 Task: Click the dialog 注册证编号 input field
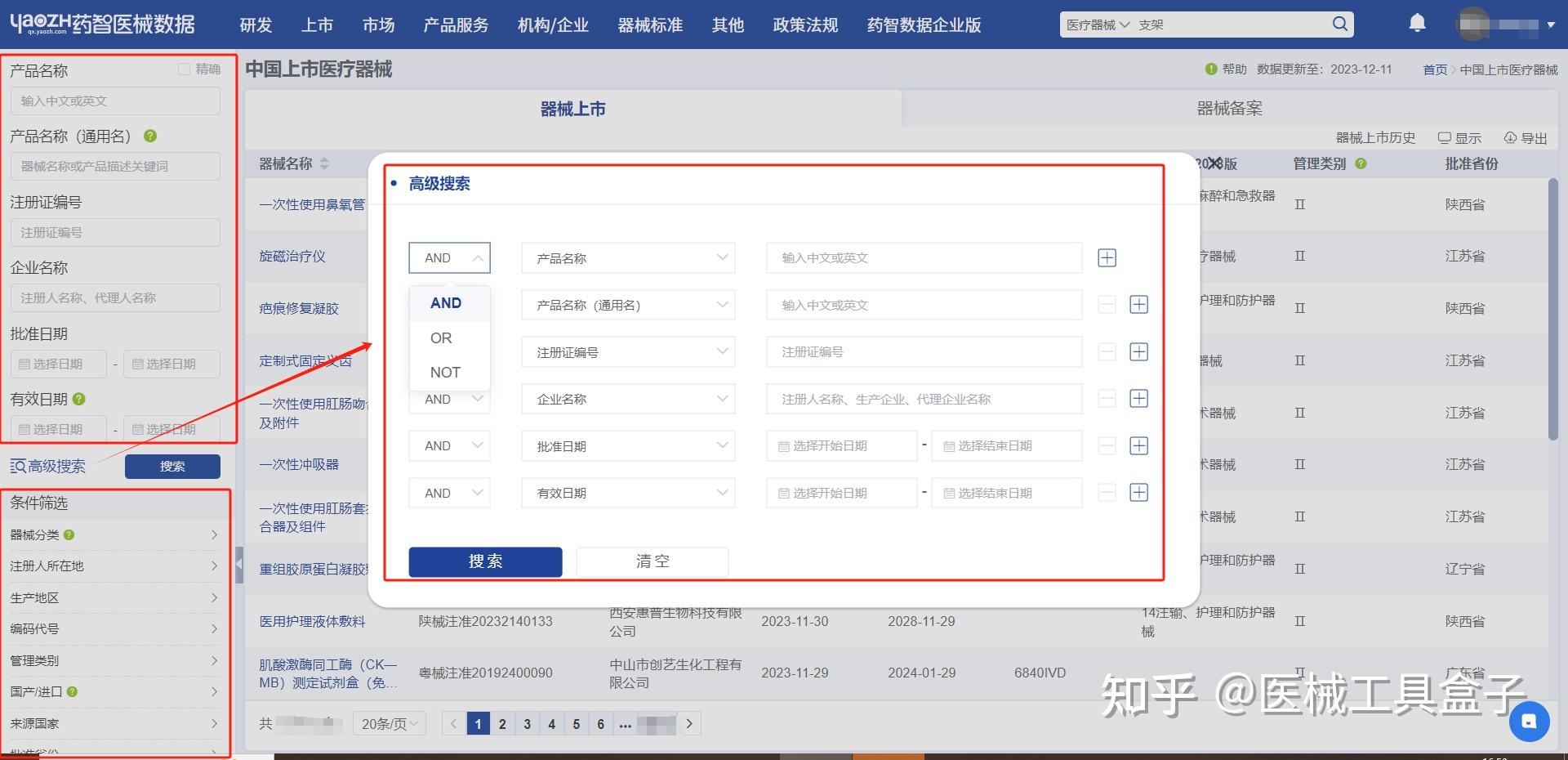(x=924, y=352)
